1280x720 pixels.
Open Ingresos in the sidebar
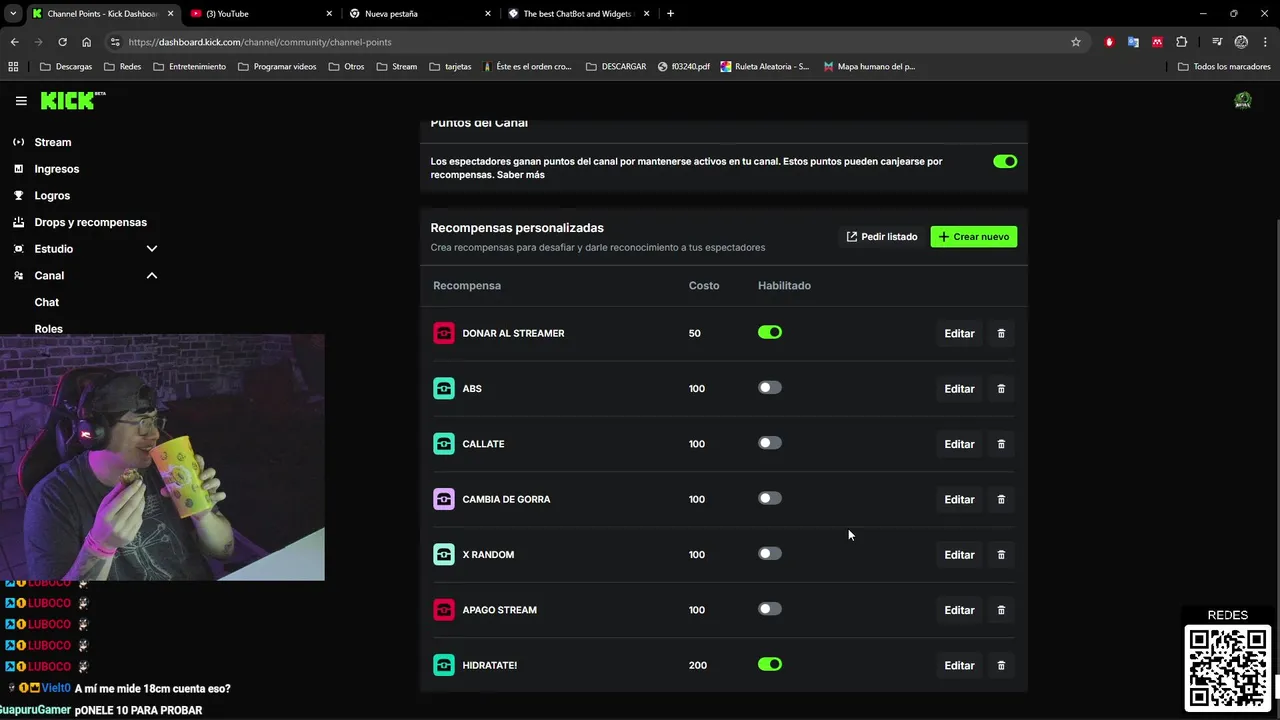click(x=56, y=169)
